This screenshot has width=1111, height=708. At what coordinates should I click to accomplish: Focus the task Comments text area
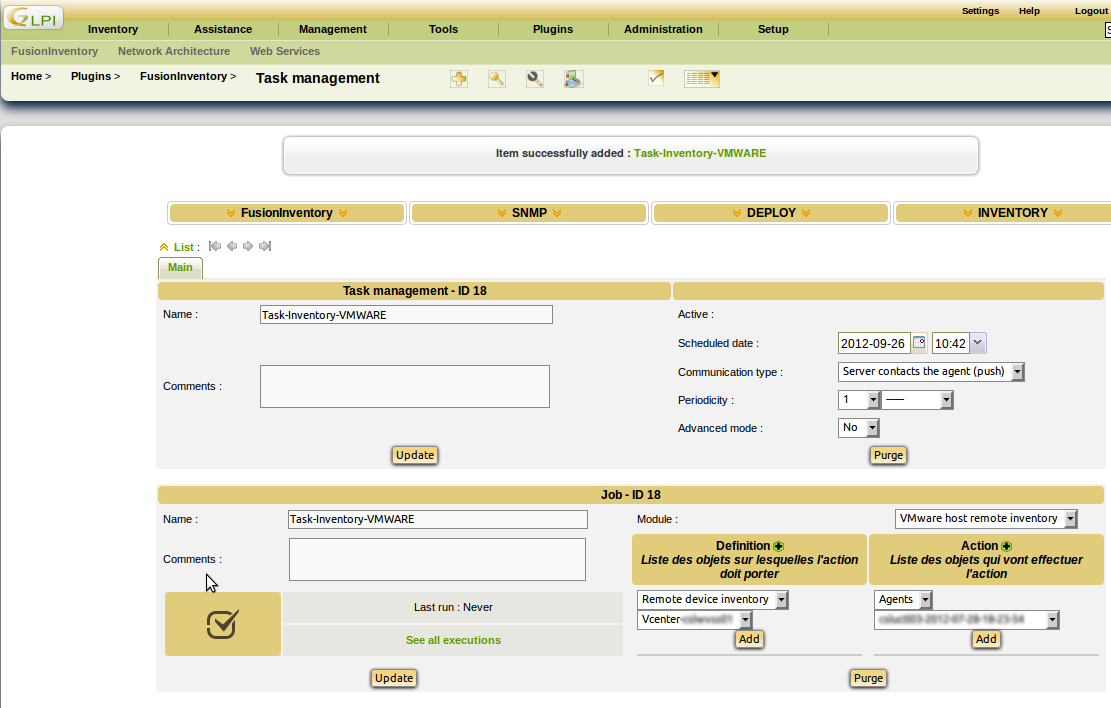[405, 386]
